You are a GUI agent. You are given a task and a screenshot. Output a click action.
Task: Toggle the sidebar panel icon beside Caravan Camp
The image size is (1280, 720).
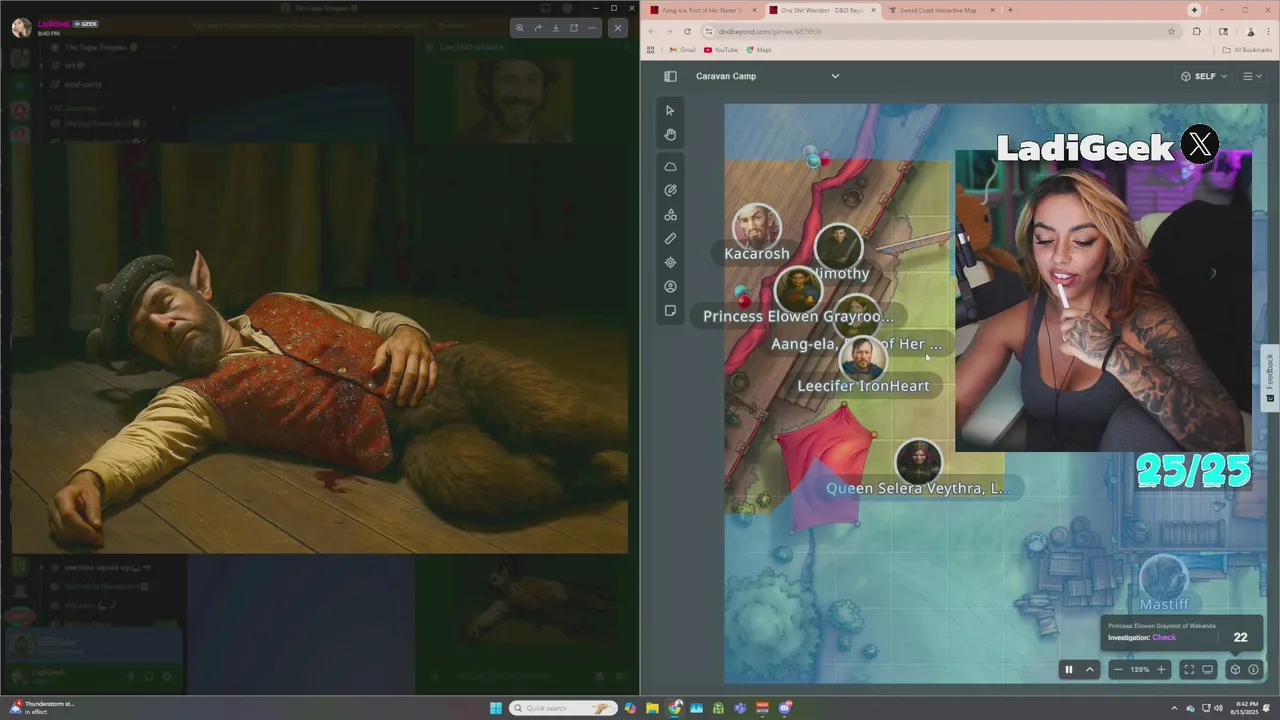tap(670, 76)
